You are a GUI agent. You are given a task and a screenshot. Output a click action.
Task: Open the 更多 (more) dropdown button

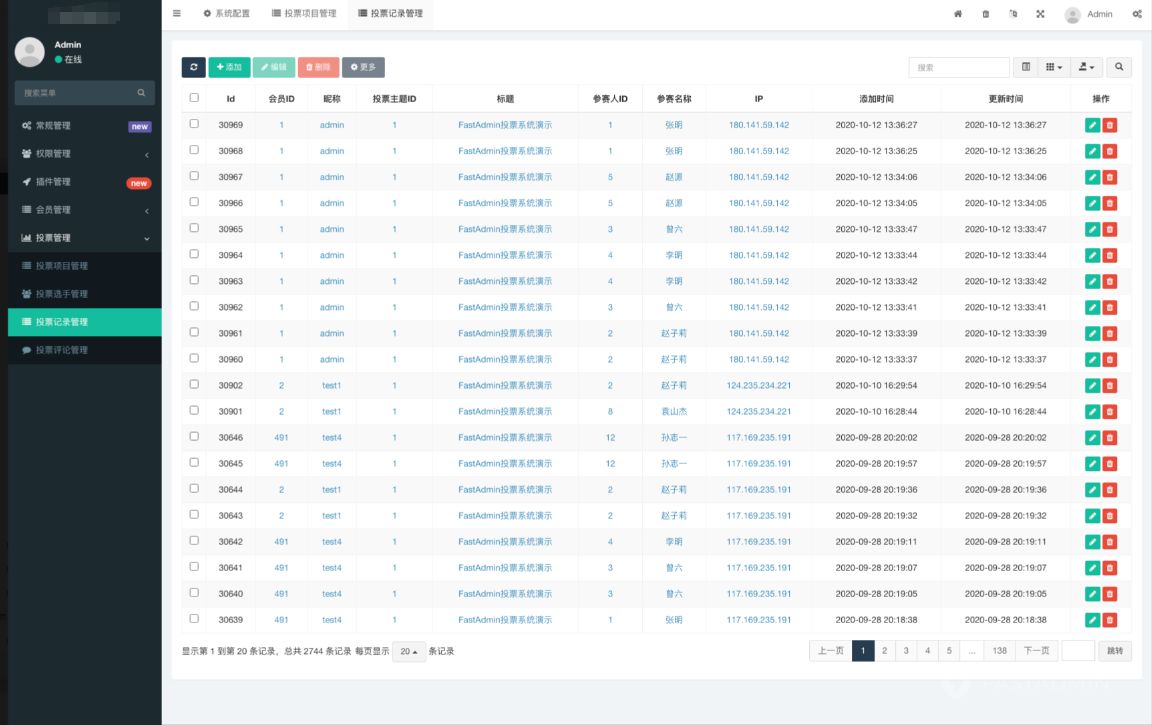click(x=363, y=67)
